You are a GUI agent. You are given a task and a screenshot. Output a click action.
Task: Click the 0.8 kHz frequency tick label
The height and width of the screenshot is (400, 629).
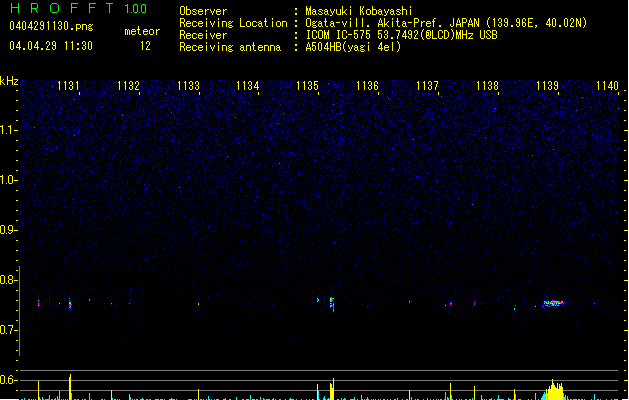pyautogui.click(x=9, y=280)
